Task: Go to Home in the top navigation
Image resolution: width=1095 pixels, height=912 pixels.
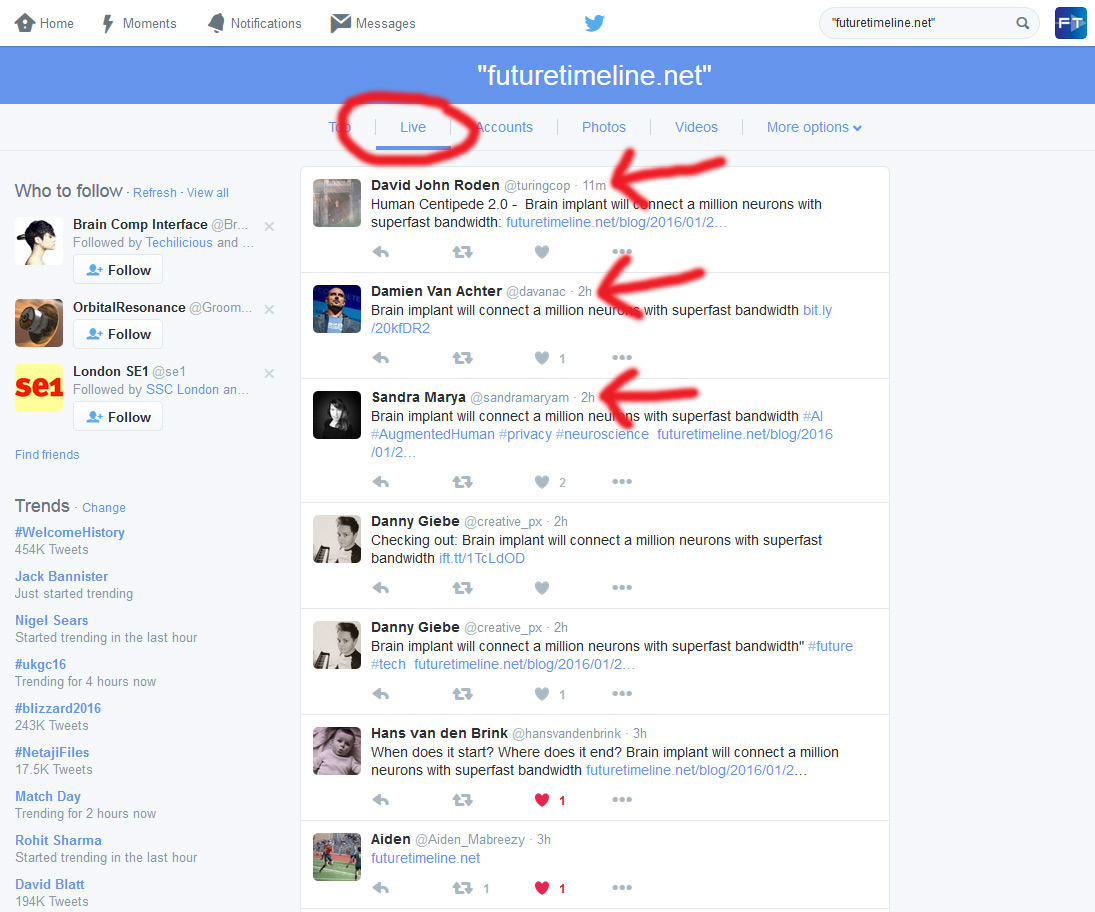Action: point(44,23)
